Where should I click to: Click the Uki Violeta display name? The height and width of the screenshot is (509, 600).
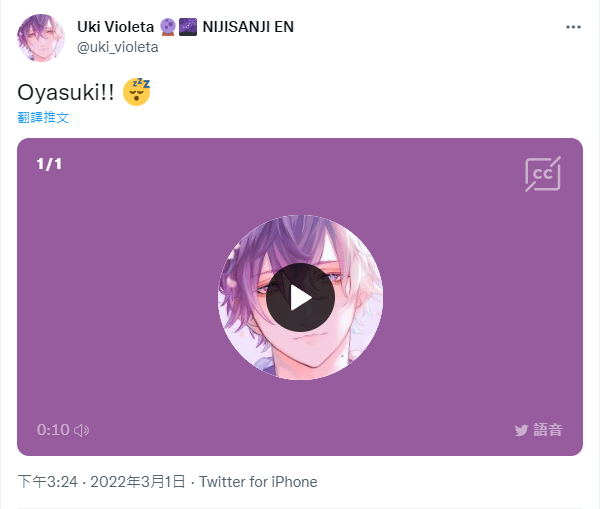point(116,27)
